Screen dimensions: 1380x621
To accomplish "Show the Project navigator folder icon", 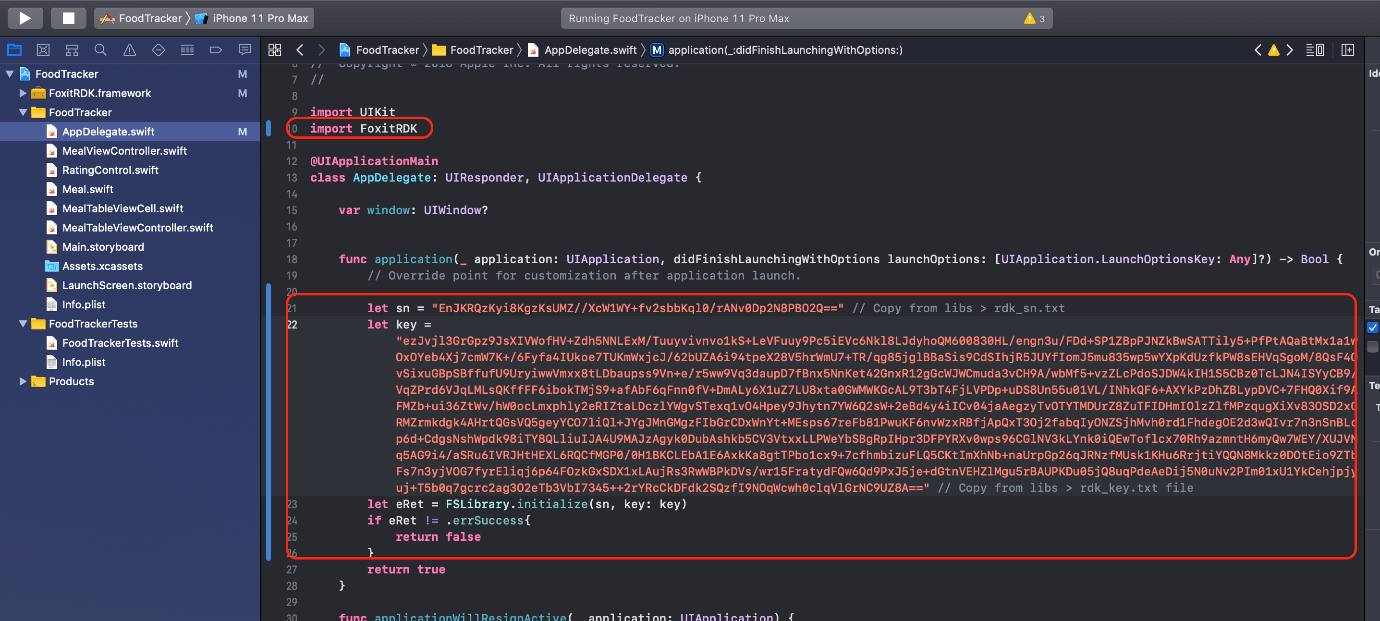I will pos(14,49).
